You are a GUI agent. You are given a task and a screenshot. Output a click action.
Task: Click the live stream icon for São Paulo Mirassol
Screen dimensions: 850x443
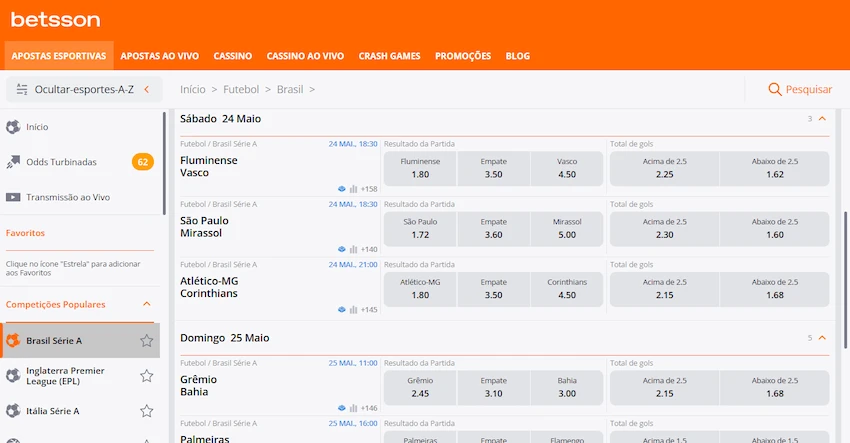(342, 249)
